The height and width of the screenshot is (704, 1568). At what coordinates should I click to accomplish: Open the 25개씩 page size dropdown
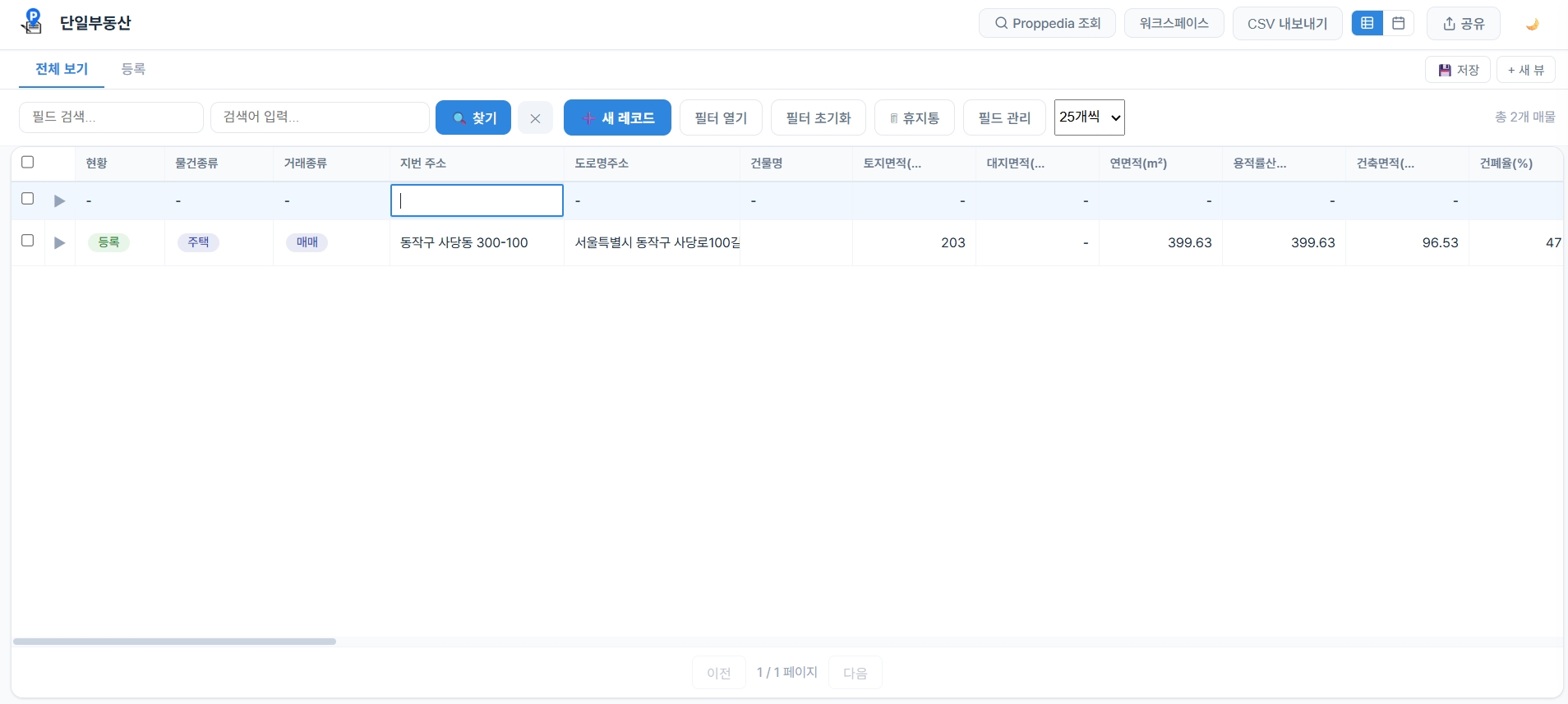(1089, 117)
